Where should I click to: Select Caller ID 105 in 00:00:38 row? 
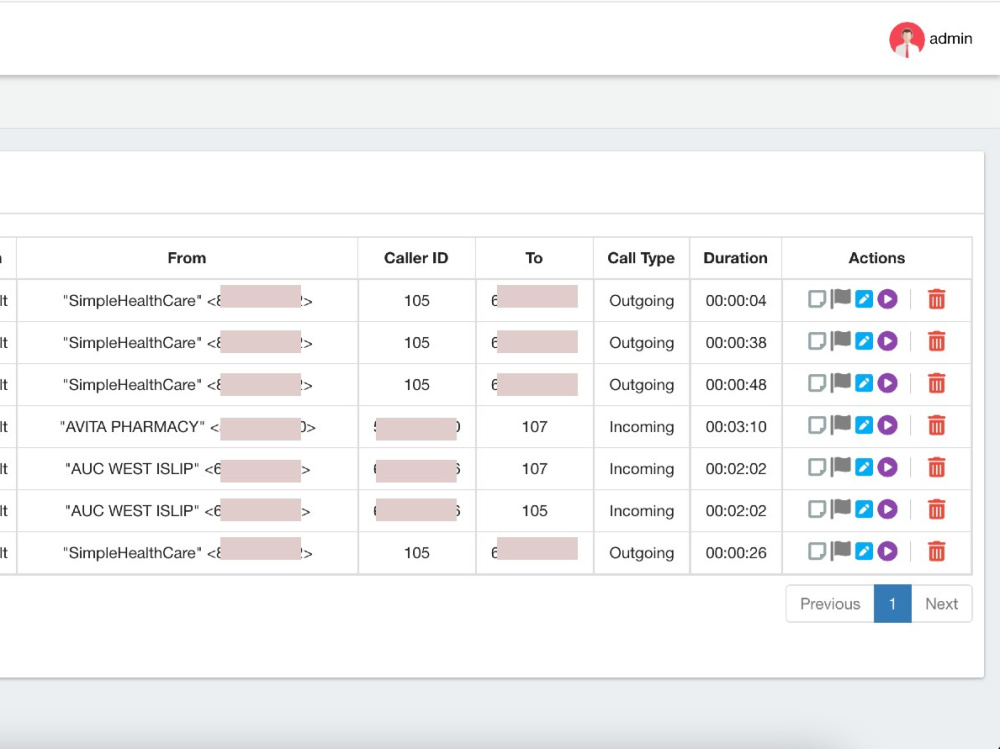pyautogui.click(x=416, y=343)
